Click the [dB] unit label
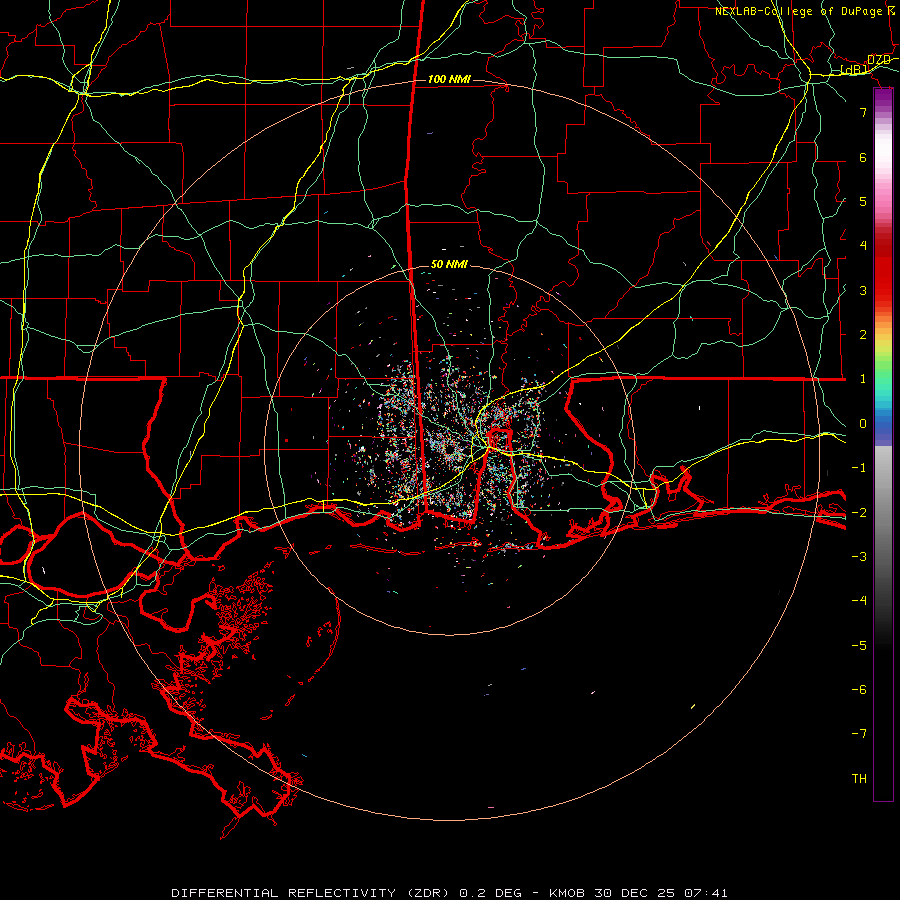Image resolution: width=900 pixels, height=900 pixels. click(x=854, y=70)
